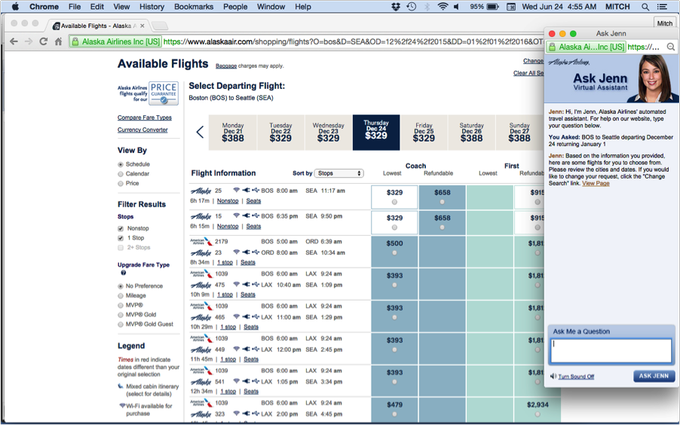The height and width of the screenshot is (425, 680).
Task: Click Chrome's forward arrow
Action: [x=29, y=42]
